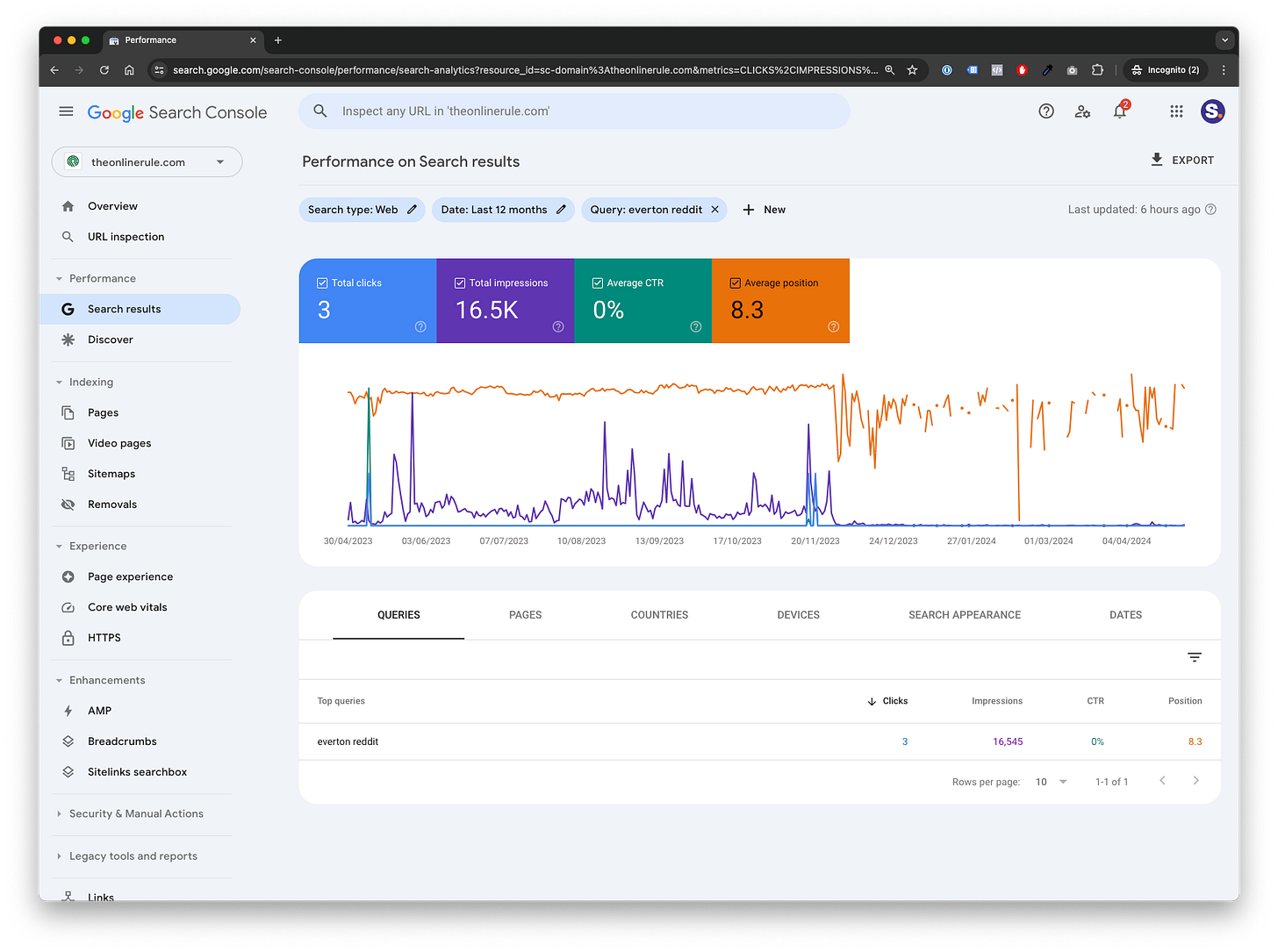Open the everton reddit query row
Screen dimensions: 1278x952
759,741
